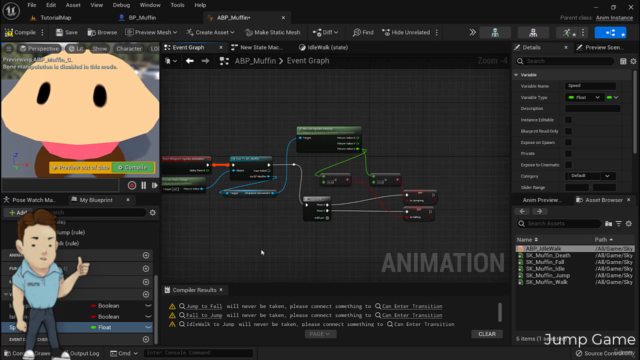640x360 pixels.
Task: Open the Asset menu
Action: (73, 5)
